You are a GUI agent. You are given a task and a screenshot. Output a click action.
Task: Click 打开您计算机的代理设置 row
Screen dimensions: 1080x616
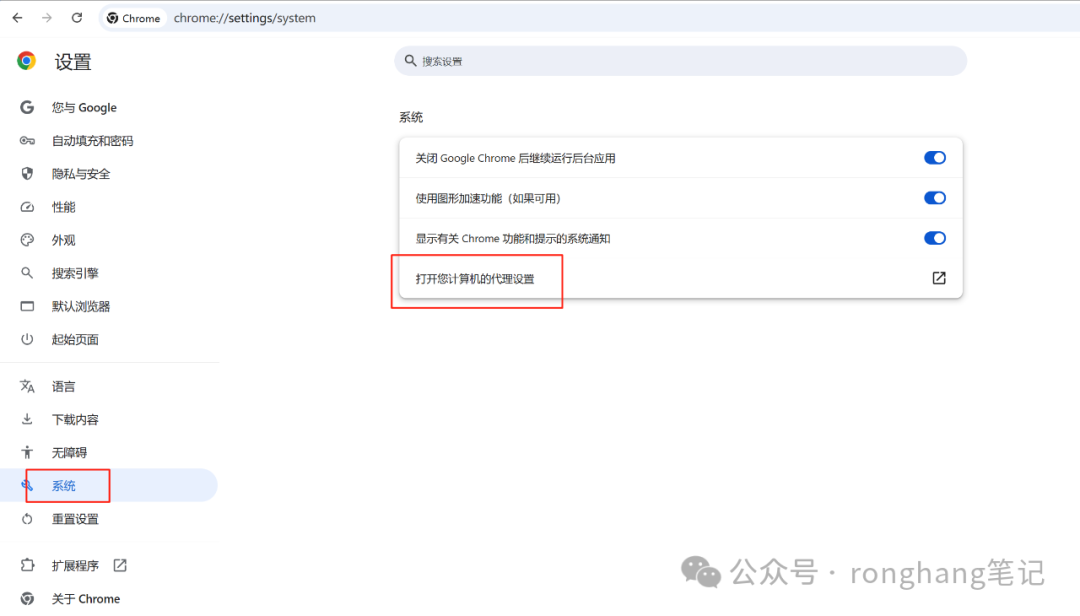[681, 278]
